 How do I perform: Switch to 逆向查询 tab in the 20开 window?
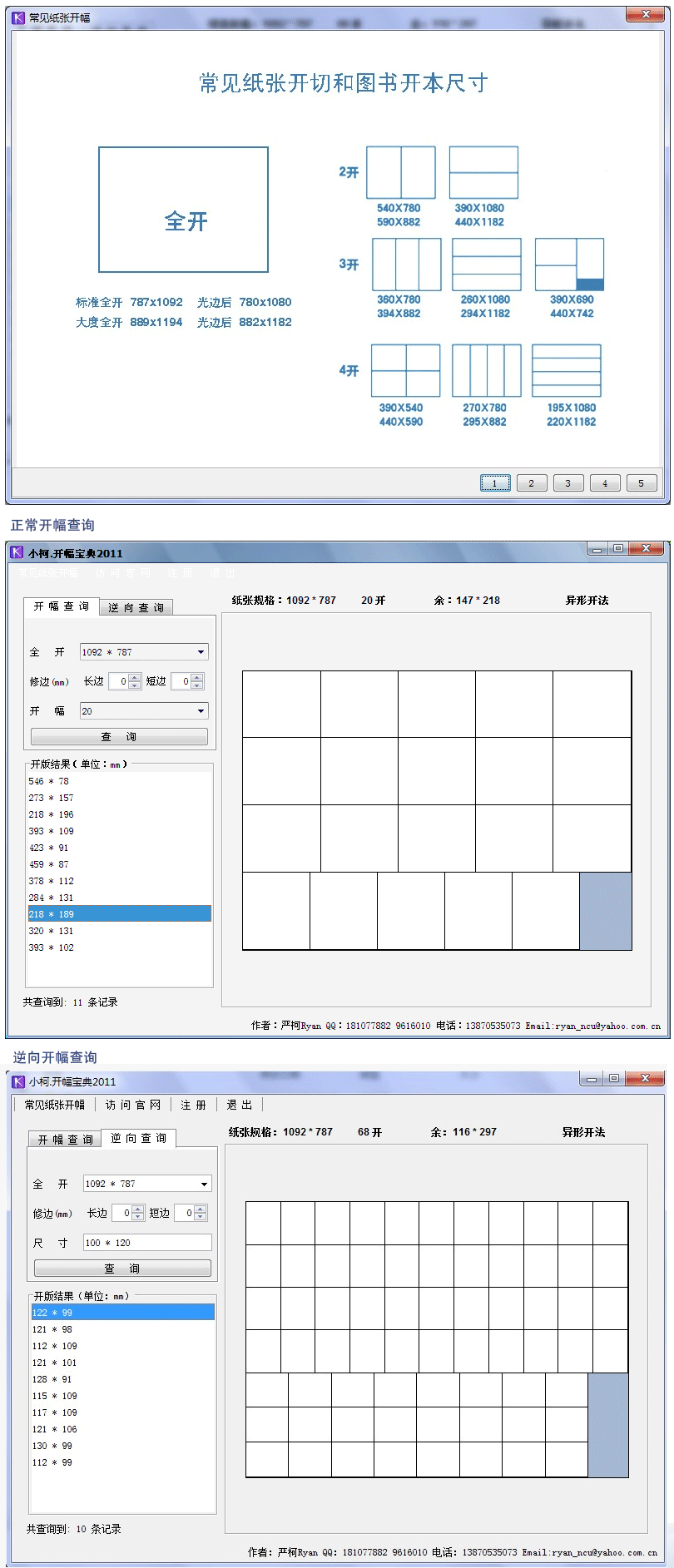point(136,608)
